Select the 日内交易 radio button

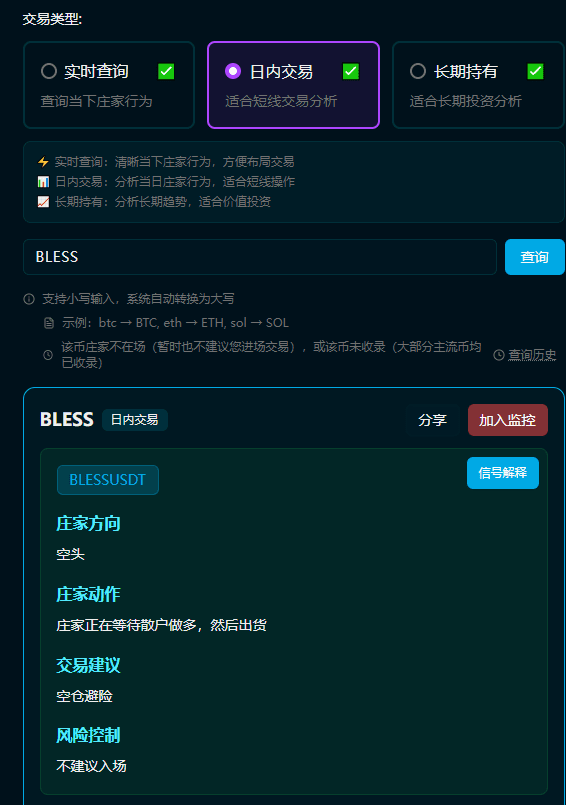233,71
